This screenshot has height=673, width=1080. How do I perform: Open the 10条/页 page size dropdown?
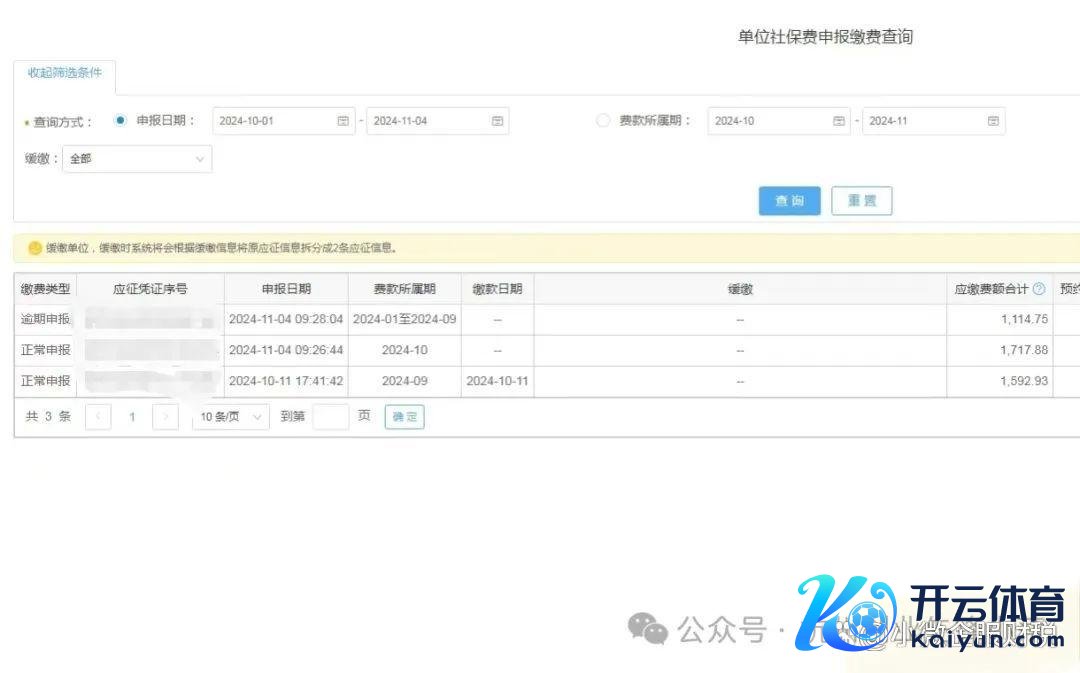click(230, 417)
